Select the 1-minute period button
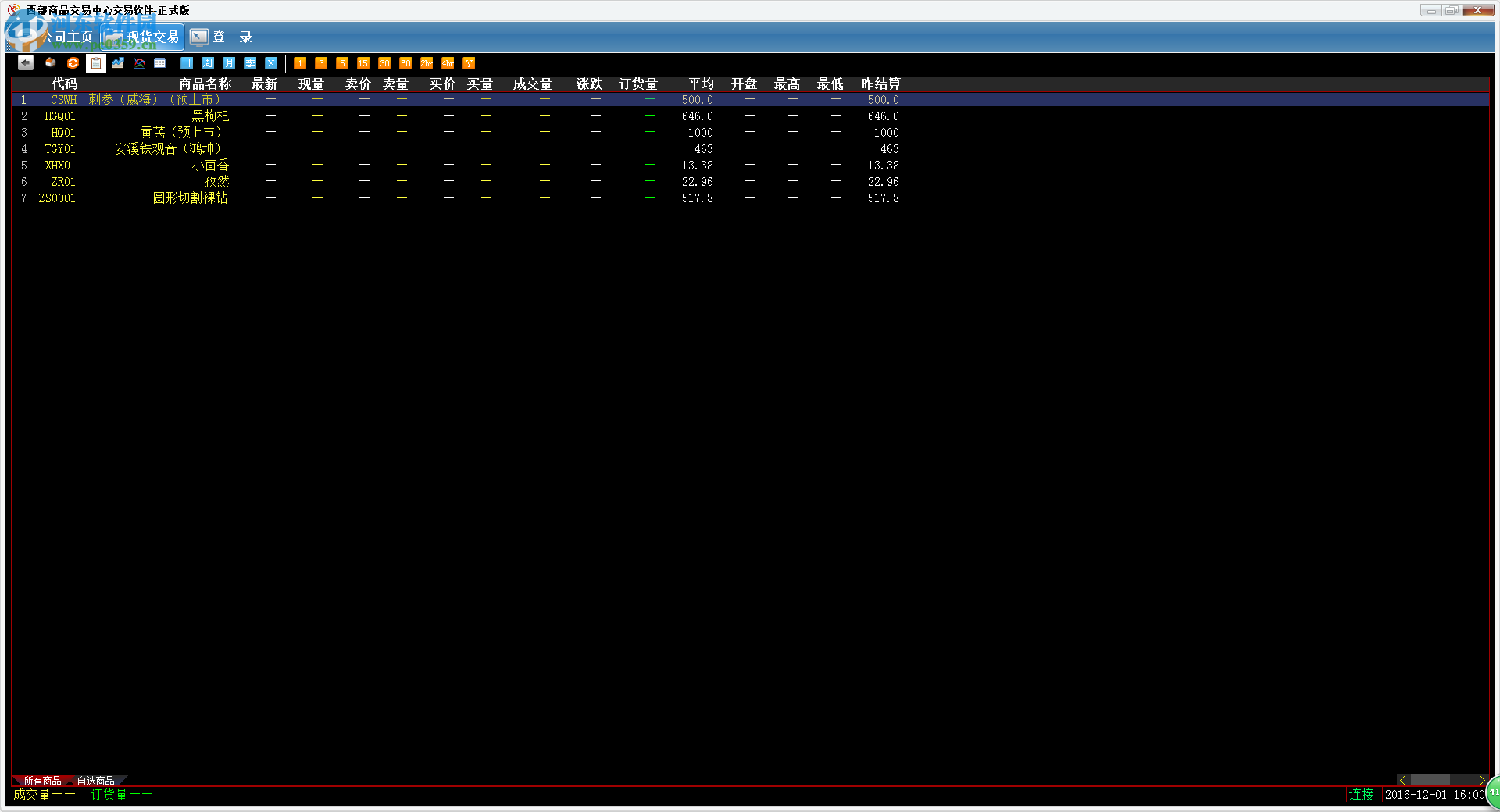This screenshot has width=1500, height=812. pos(300,63)
